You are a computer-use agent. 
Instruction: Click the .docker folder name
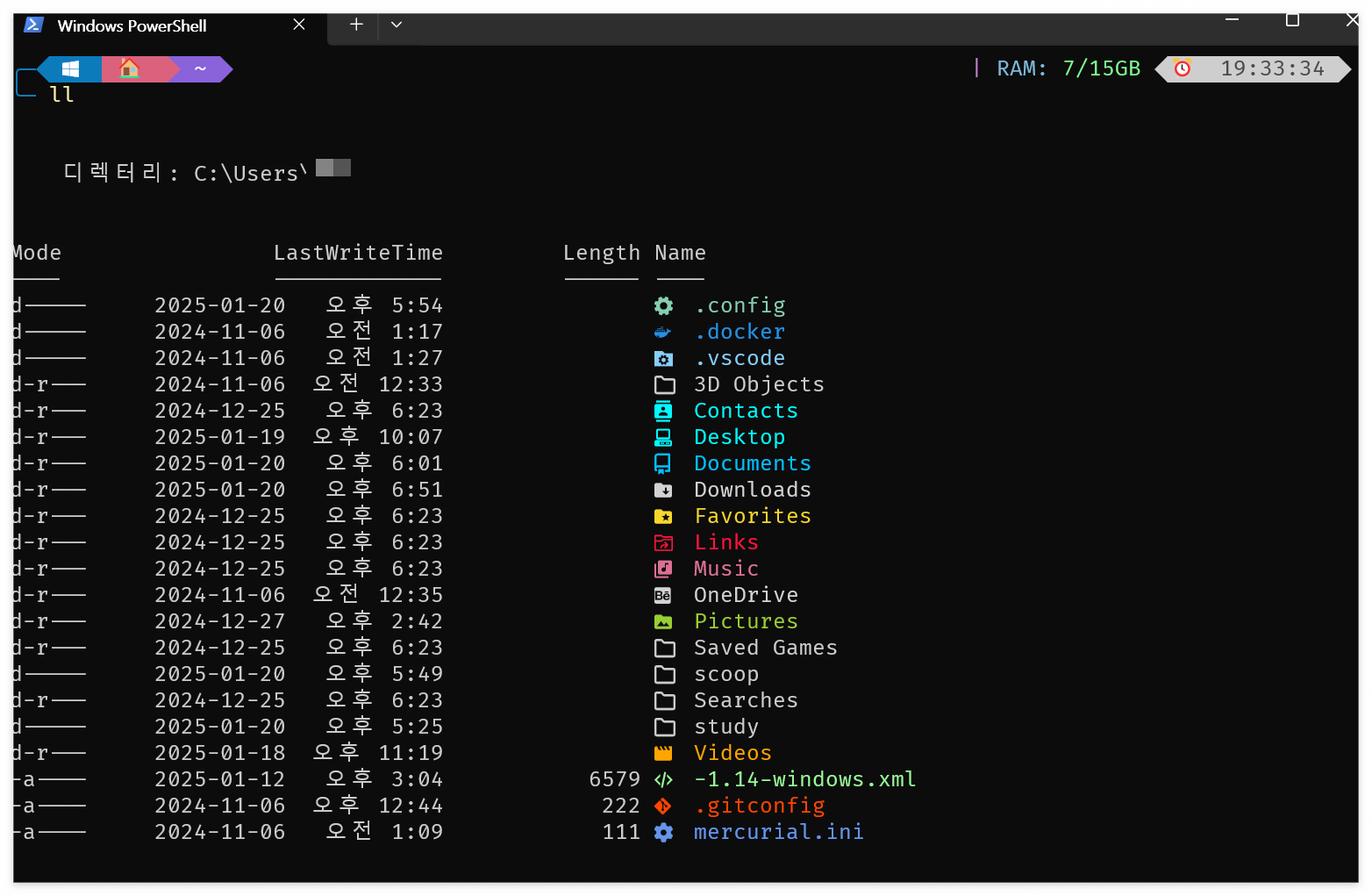click(x=740, y=332)
